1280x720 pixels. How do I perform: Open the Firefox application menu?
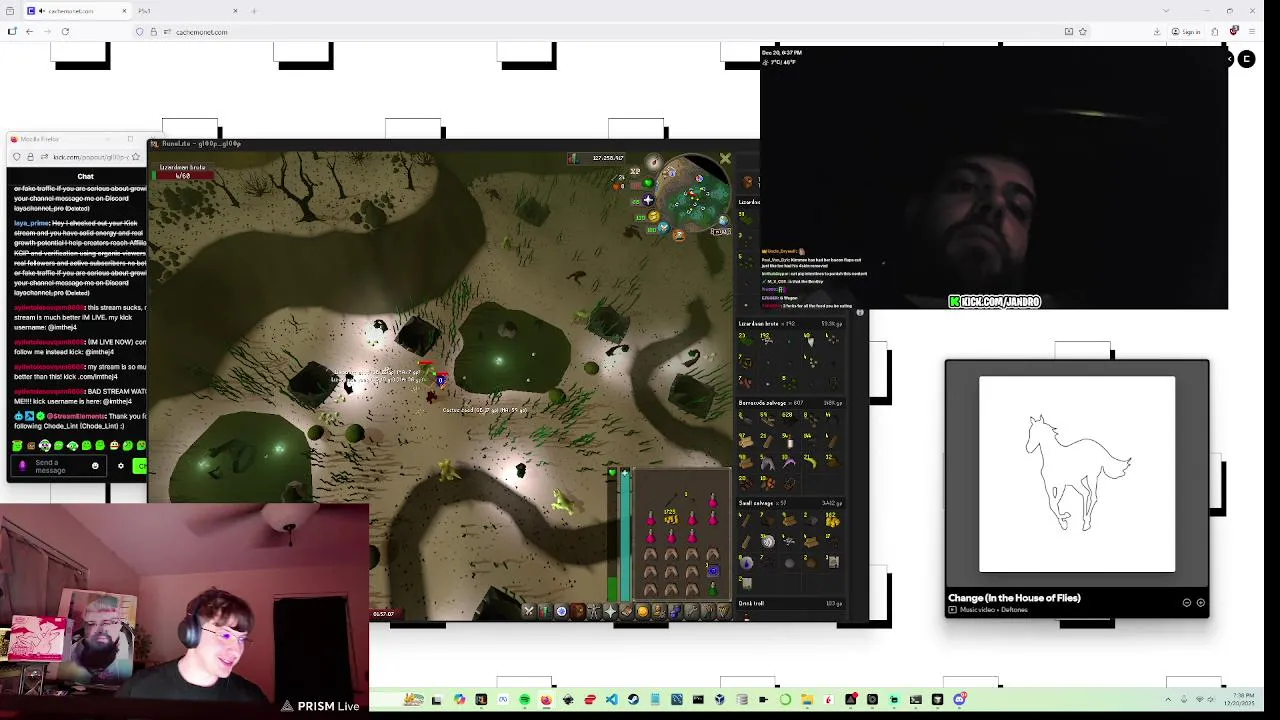point(1253,31)
